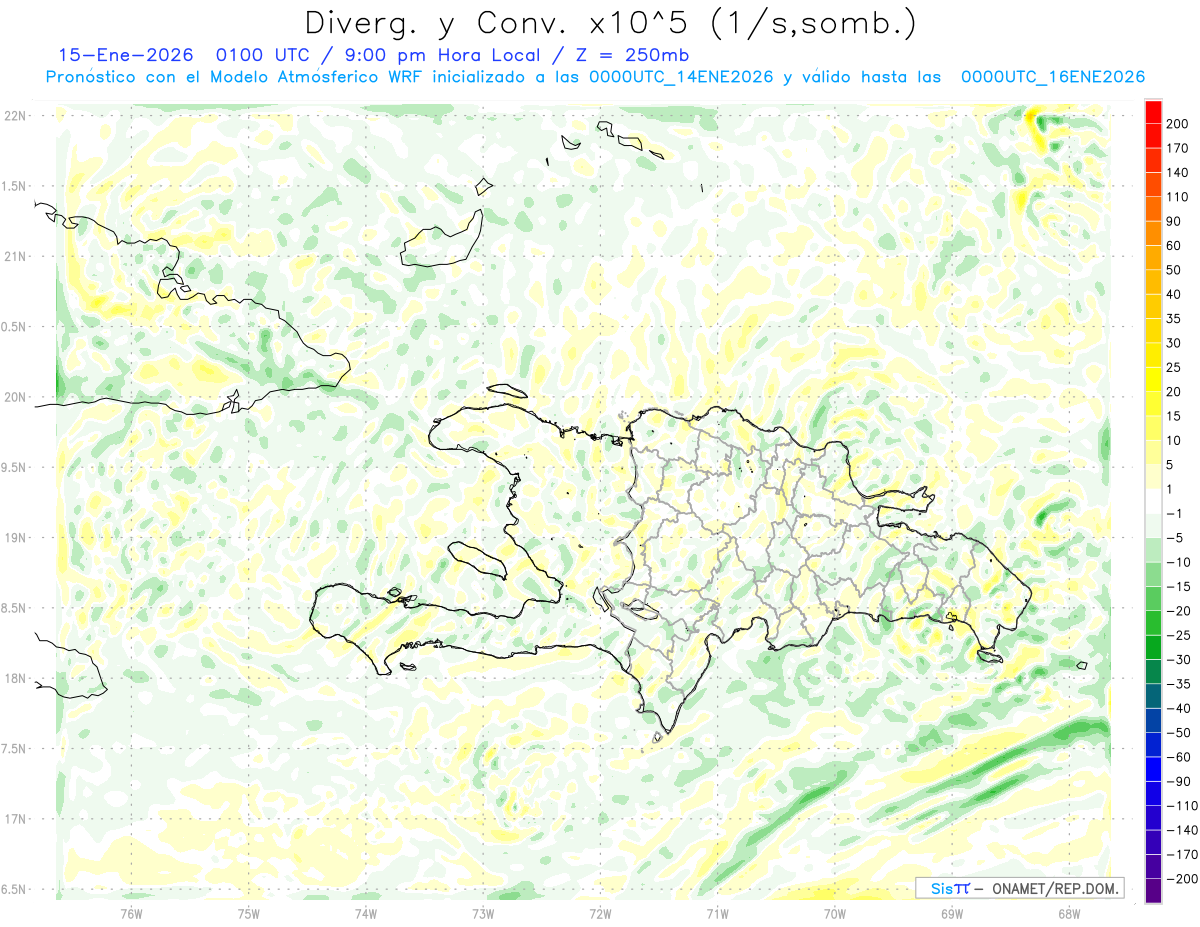Click the -60 colorbar value

[1177, 758]
